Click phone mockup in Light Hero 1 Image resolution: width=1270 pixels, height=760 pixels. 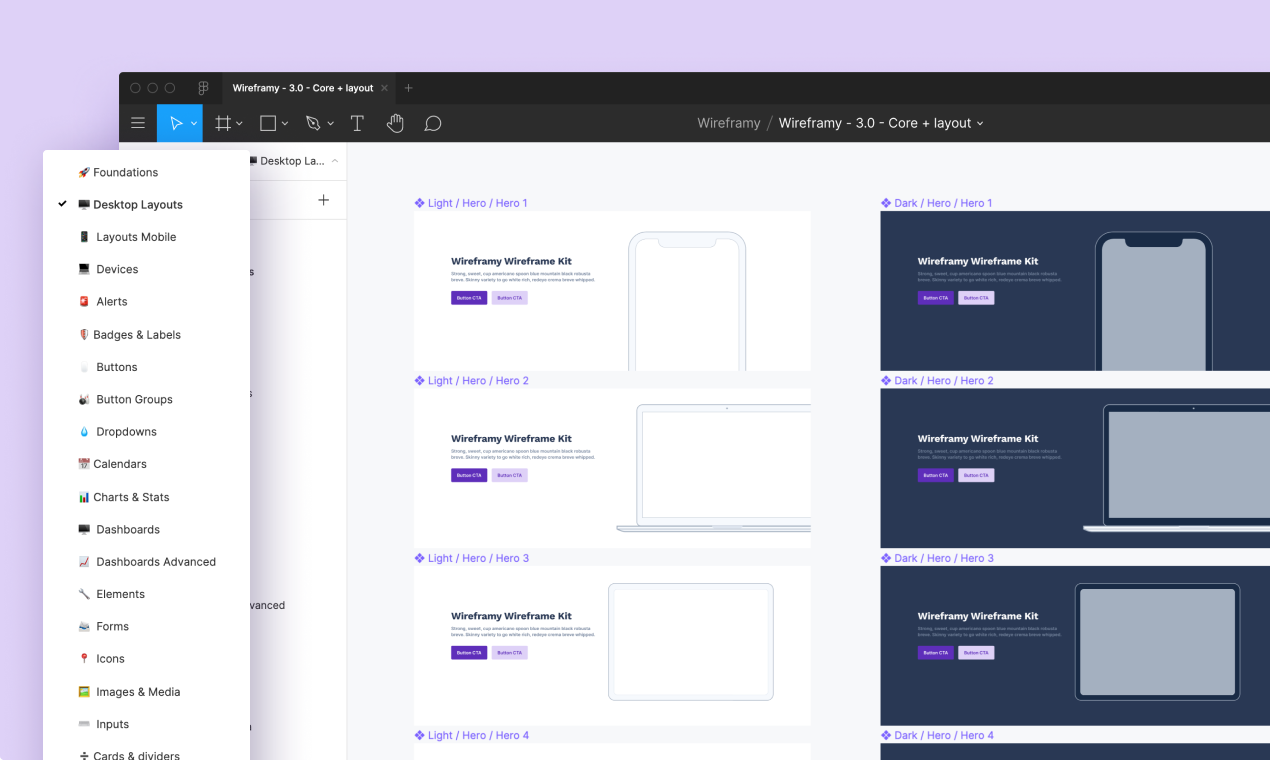pos(687,301)
